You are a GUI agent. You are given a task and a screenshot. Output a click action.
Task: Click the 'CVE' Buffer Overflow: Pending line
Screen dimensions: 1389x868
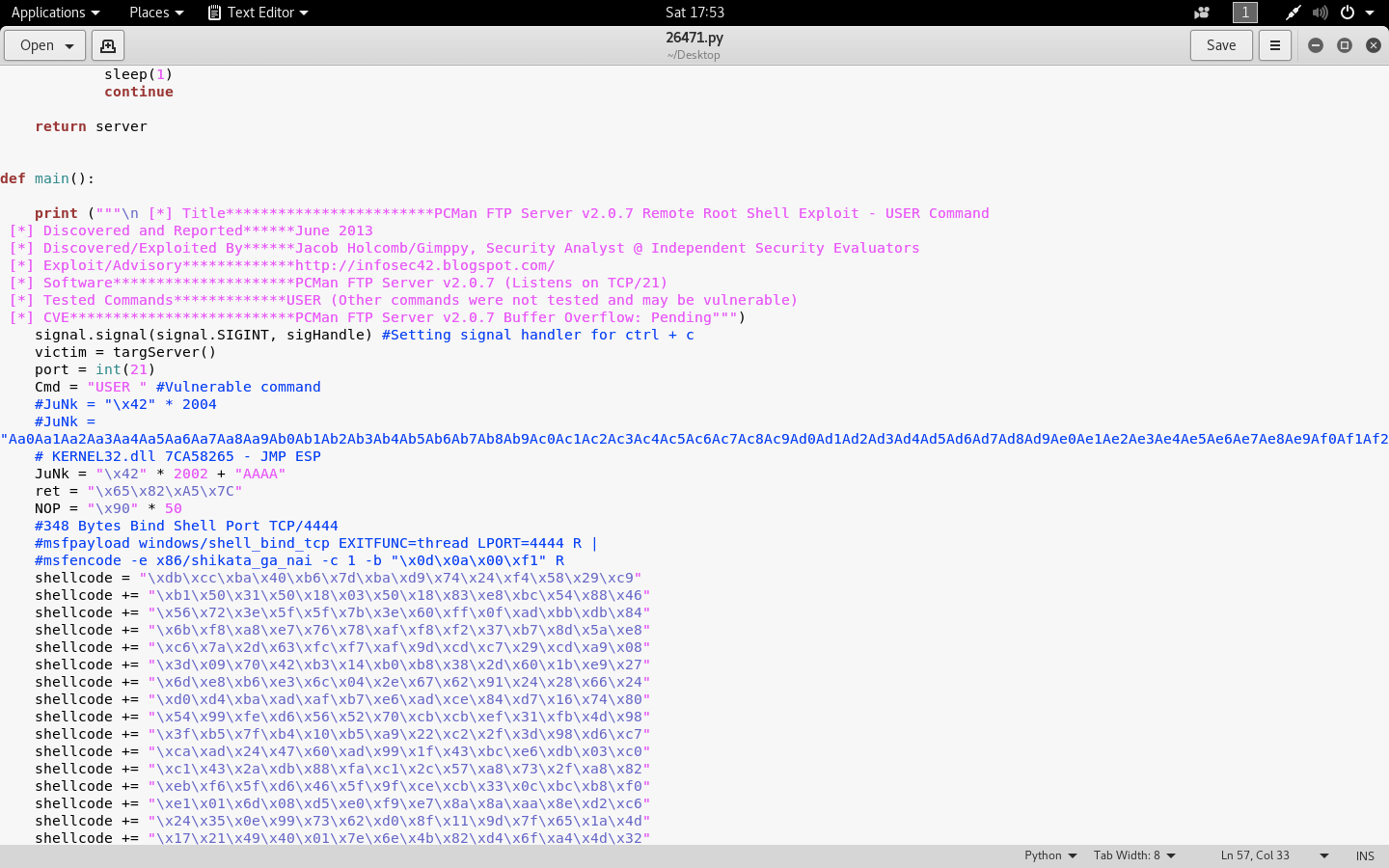pyautogui.click(x=377, y=317)
